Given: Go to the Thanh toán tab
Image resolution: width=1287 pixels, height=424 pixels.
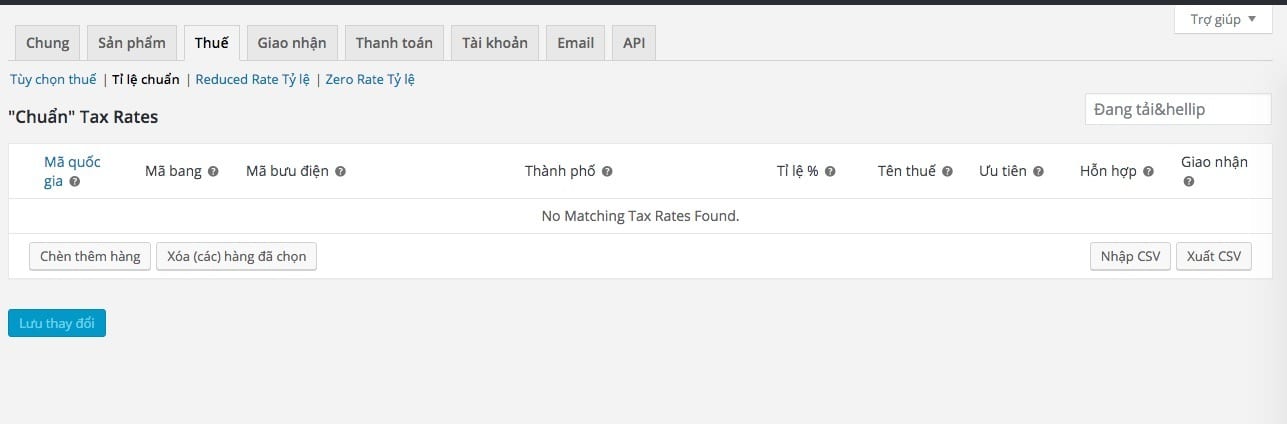Looking at the screenshot, I should (394, 43).
